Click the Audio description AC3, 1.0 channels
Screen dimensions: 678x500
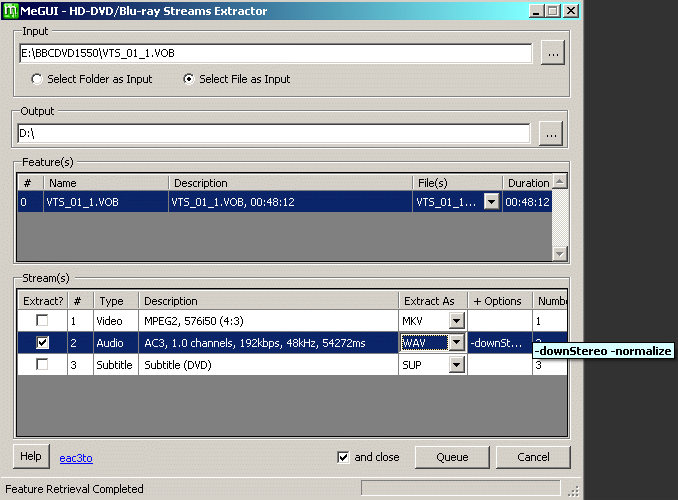(268, 343)
